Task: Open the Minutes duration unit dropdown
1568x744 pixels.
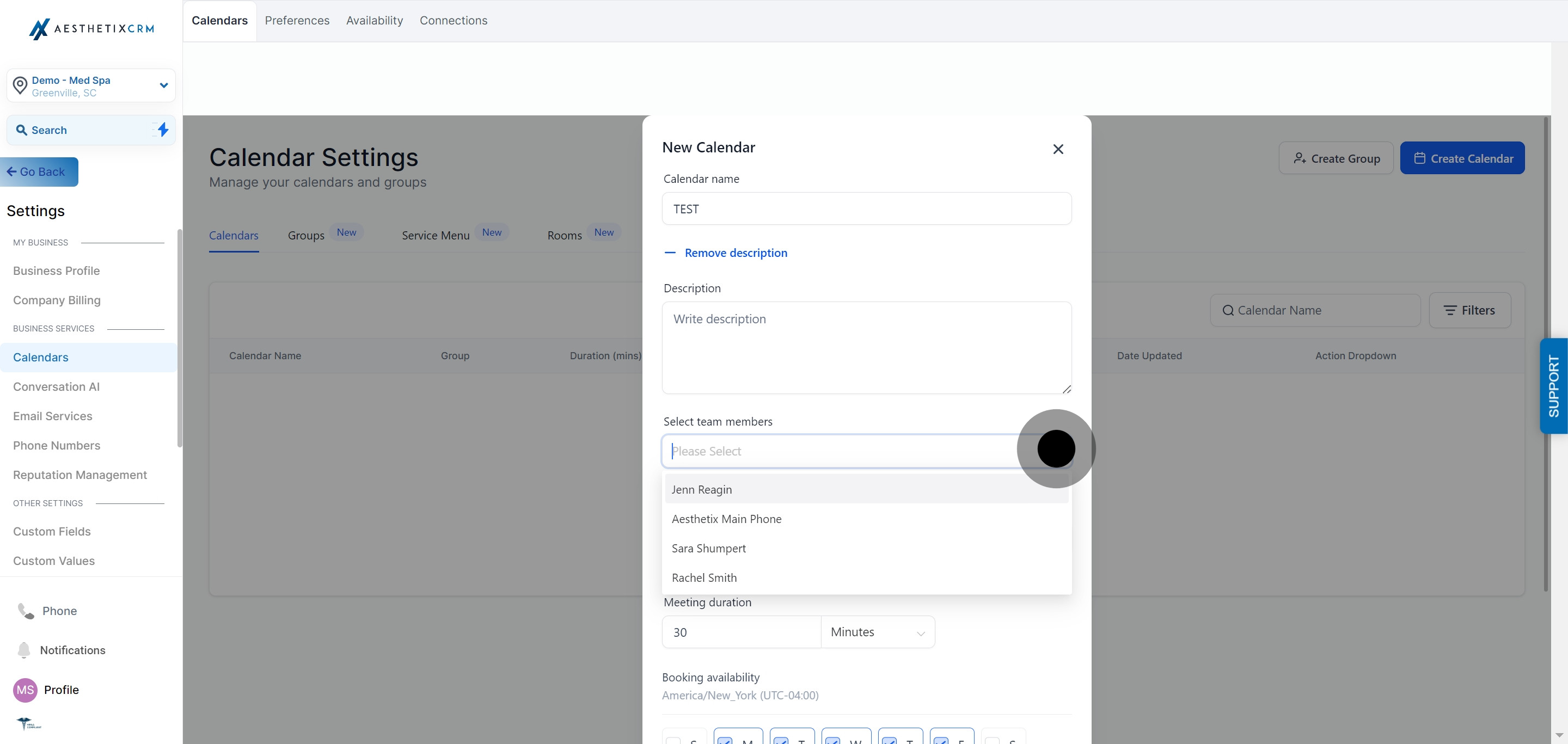Action: 878,632
